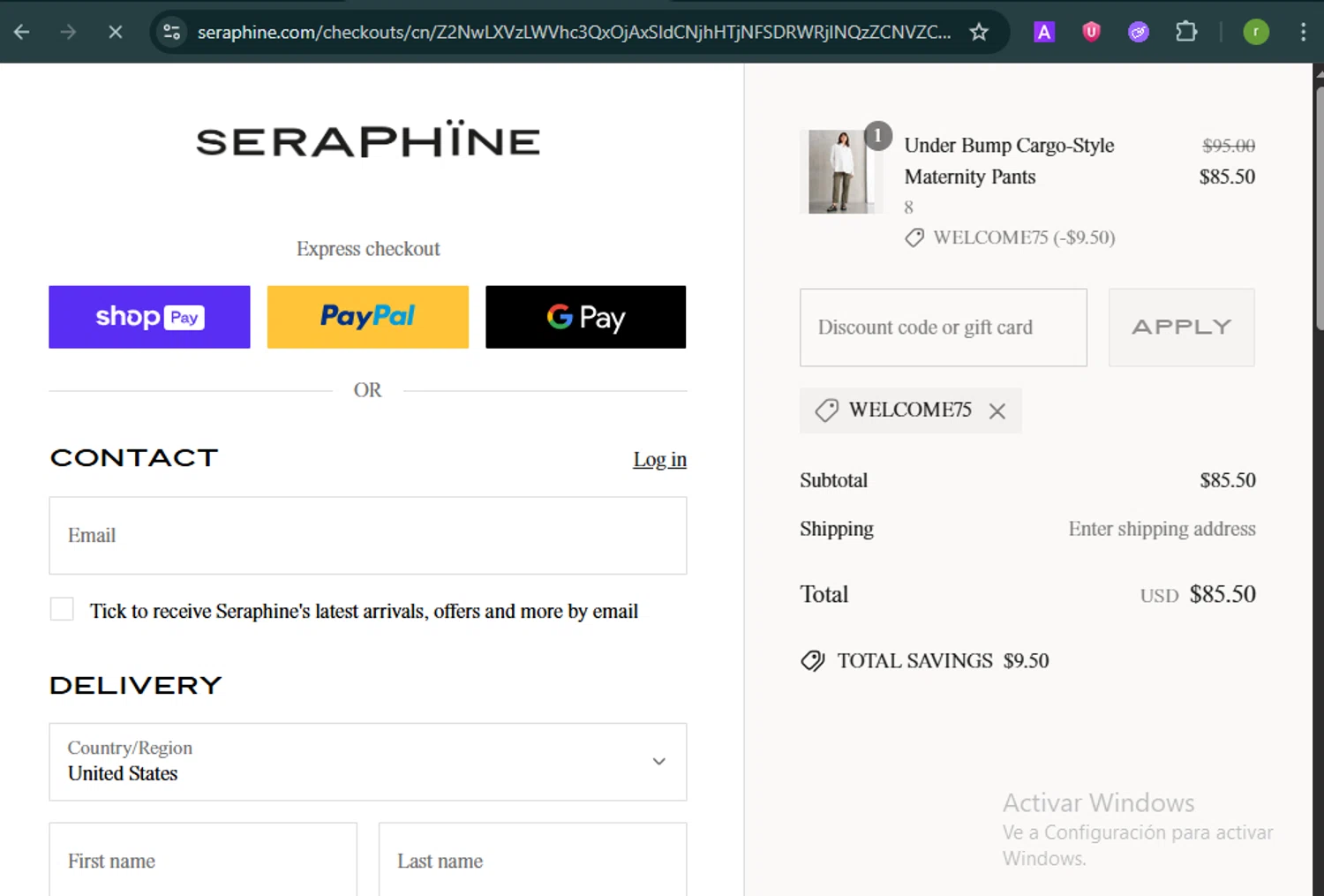Focus the Last name field
Image resolution: width=1324 pixels, height=896 pixels.
(x=533, y=861)
